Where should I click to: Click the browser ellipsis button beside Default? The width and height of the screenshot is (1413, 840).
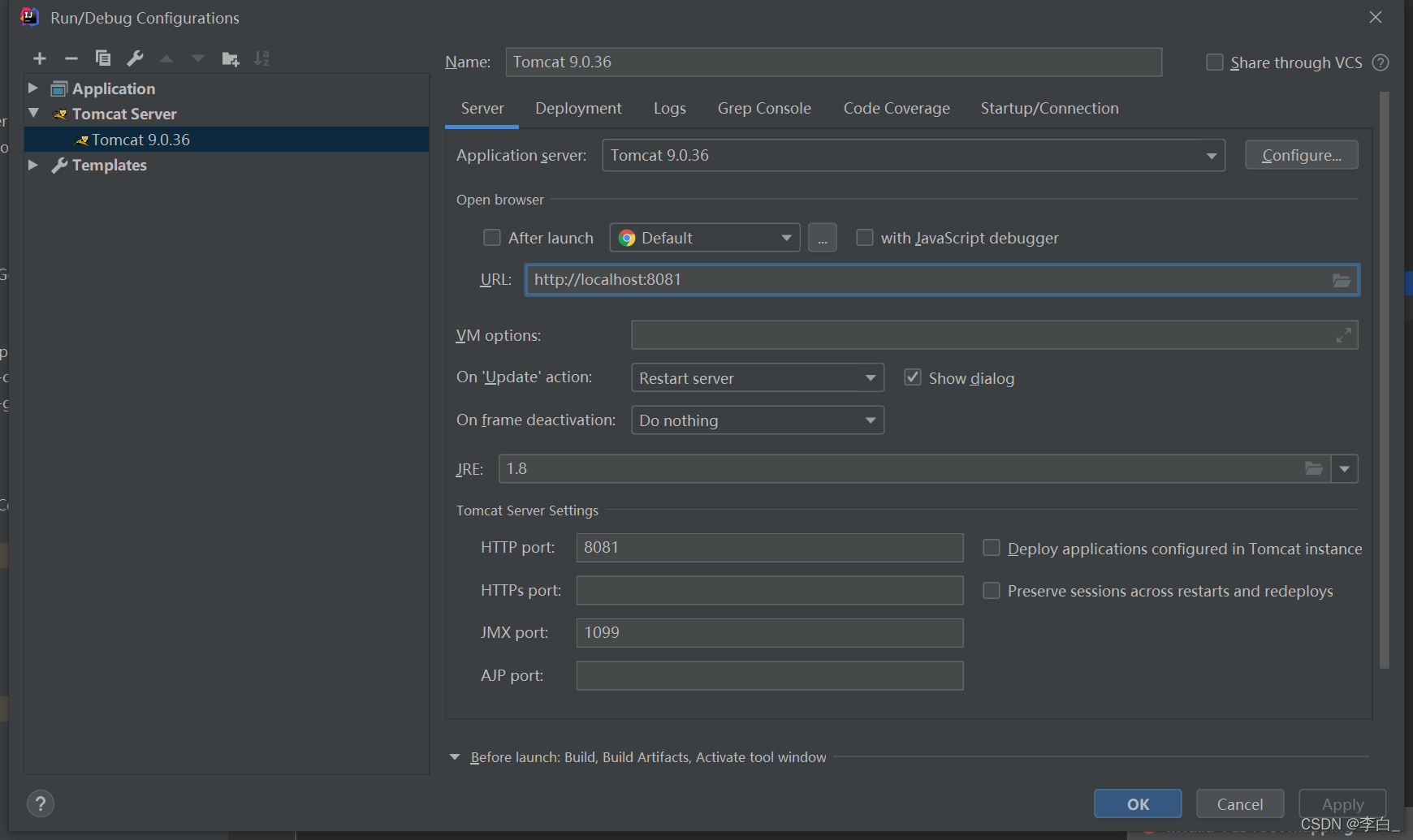point(823,238)
